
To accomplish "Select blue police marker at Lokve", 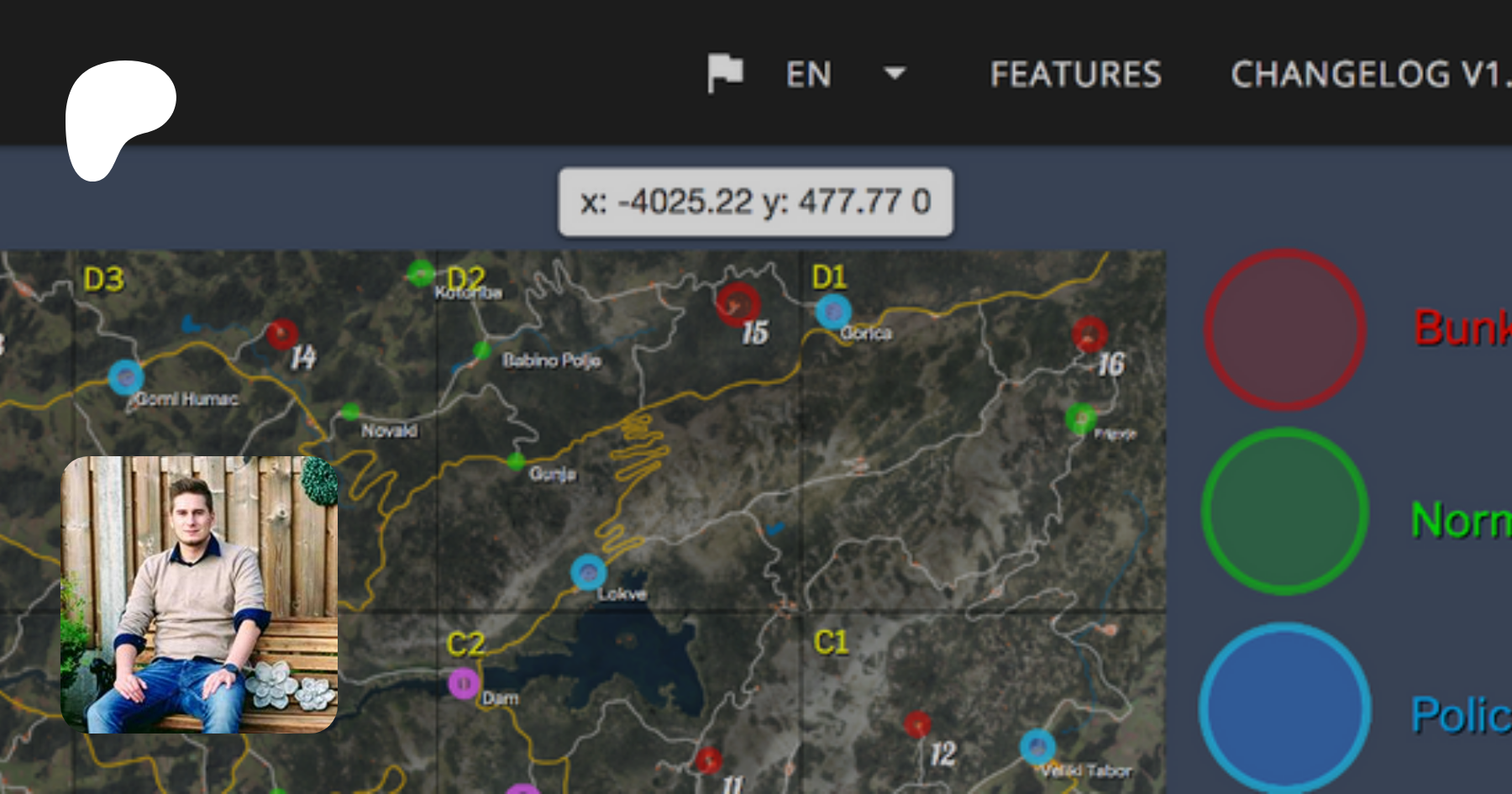I will tap(588, 572).
